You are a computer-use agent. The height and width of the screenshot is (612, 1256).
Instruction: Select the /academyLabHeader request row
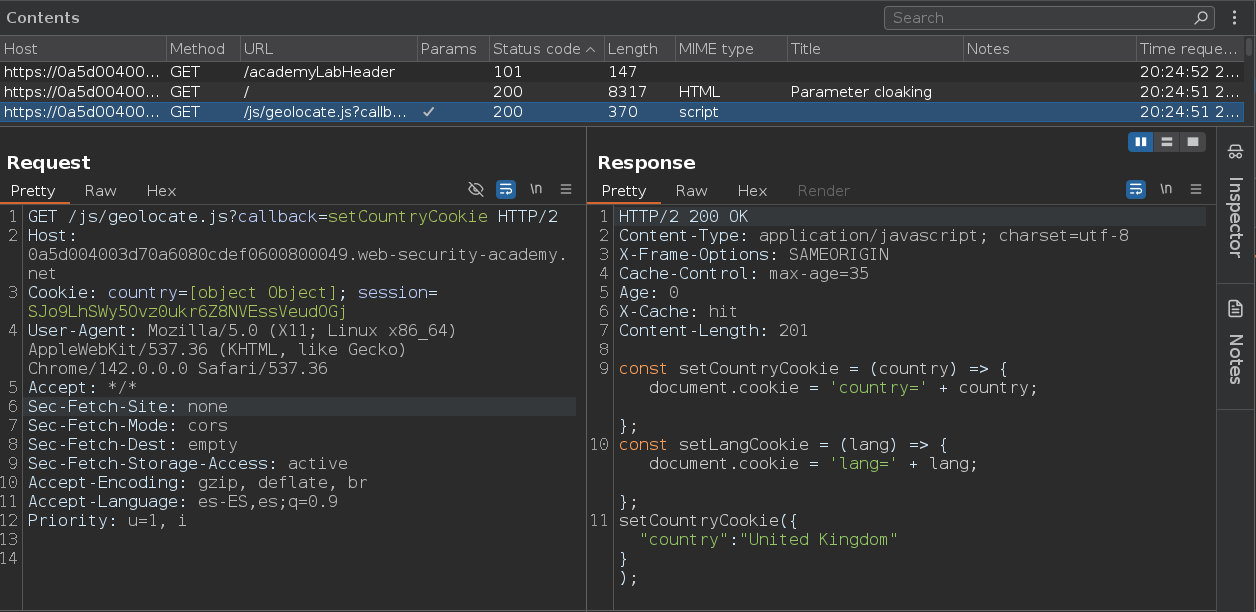(318, 72)
